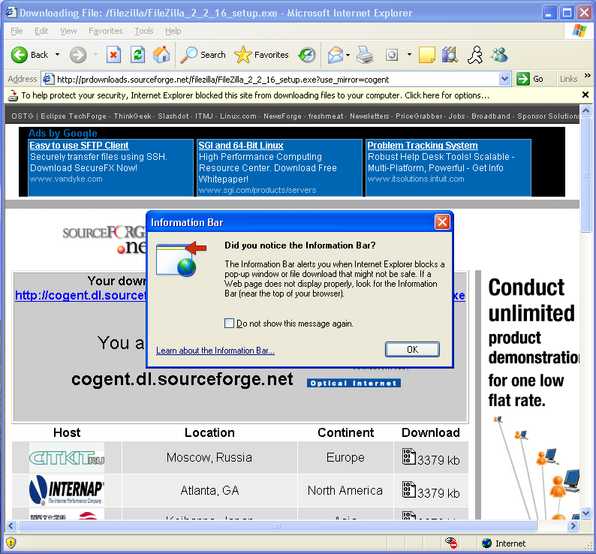The width and height of the screenshot is (596, 554).
Task: Click the Mail envelope toolbar icon
Action: [335, 55]
